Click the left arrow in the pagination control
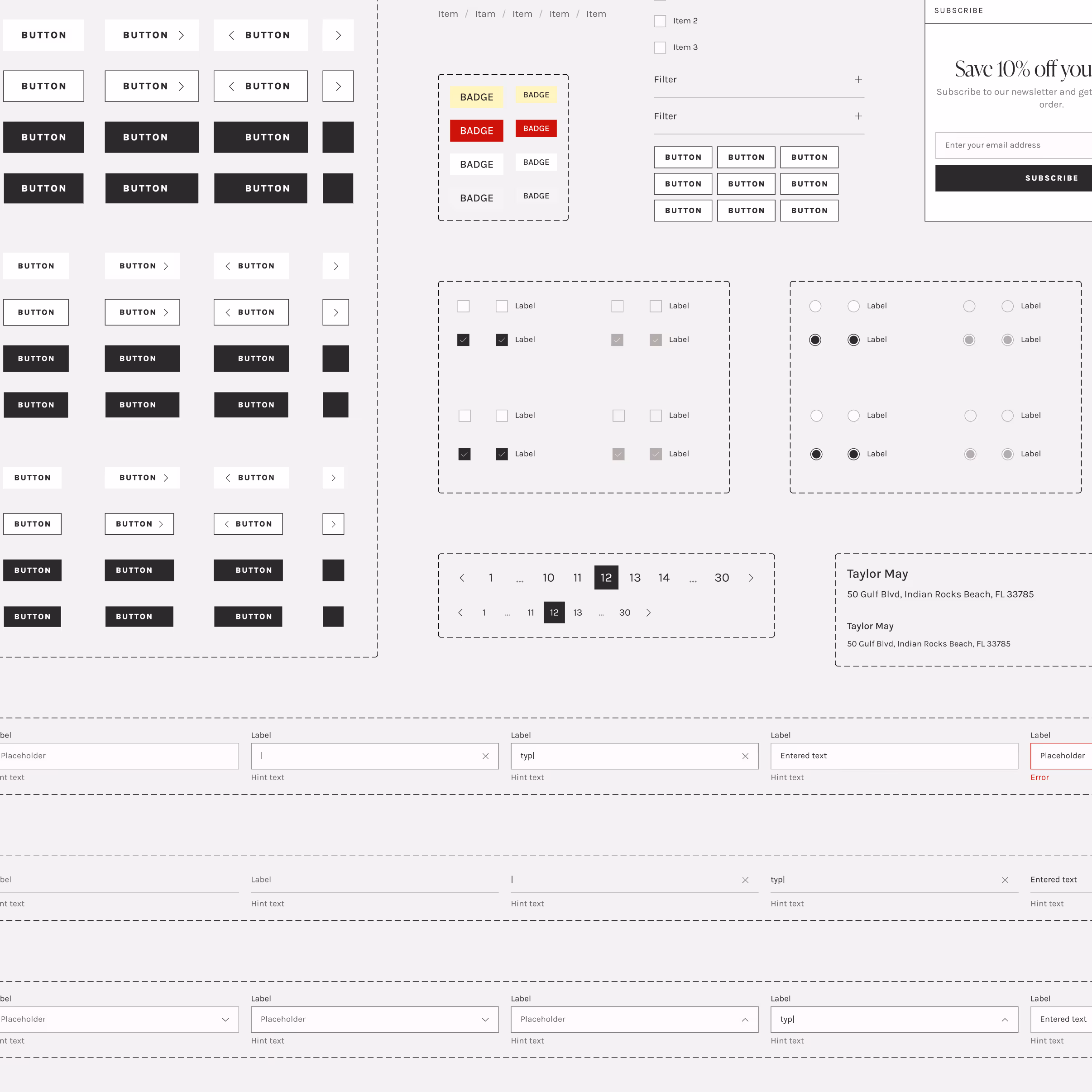1092x1092 pixels. point(462,578)
